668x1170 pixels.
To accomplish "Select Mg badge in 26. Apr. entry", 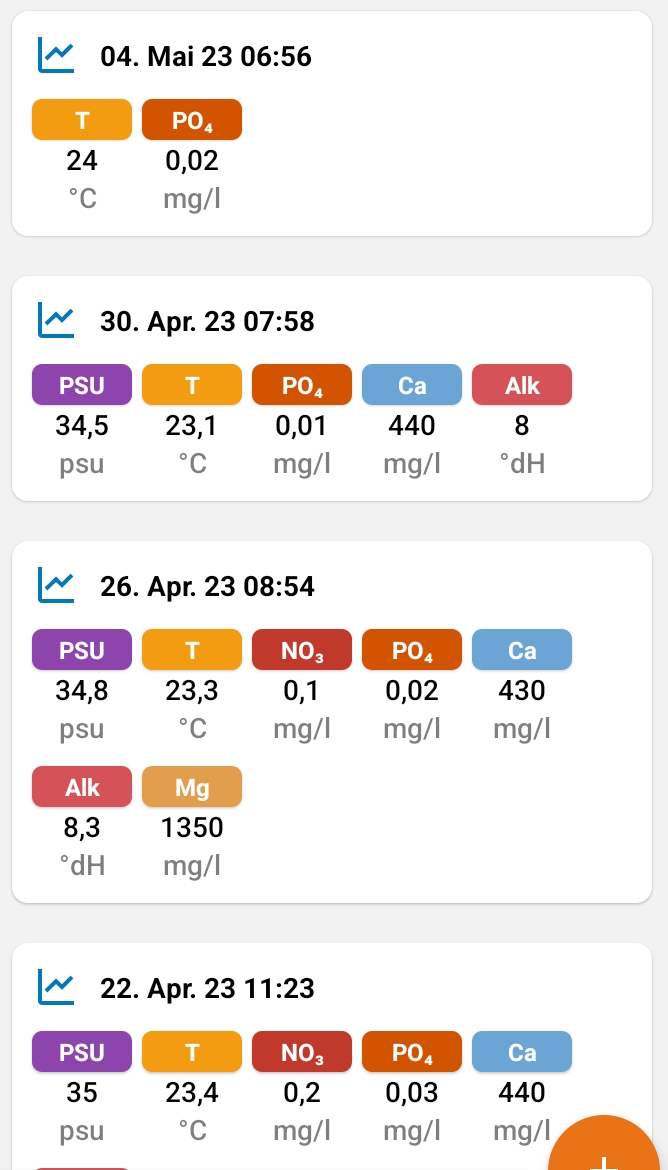I will (192, 787).
